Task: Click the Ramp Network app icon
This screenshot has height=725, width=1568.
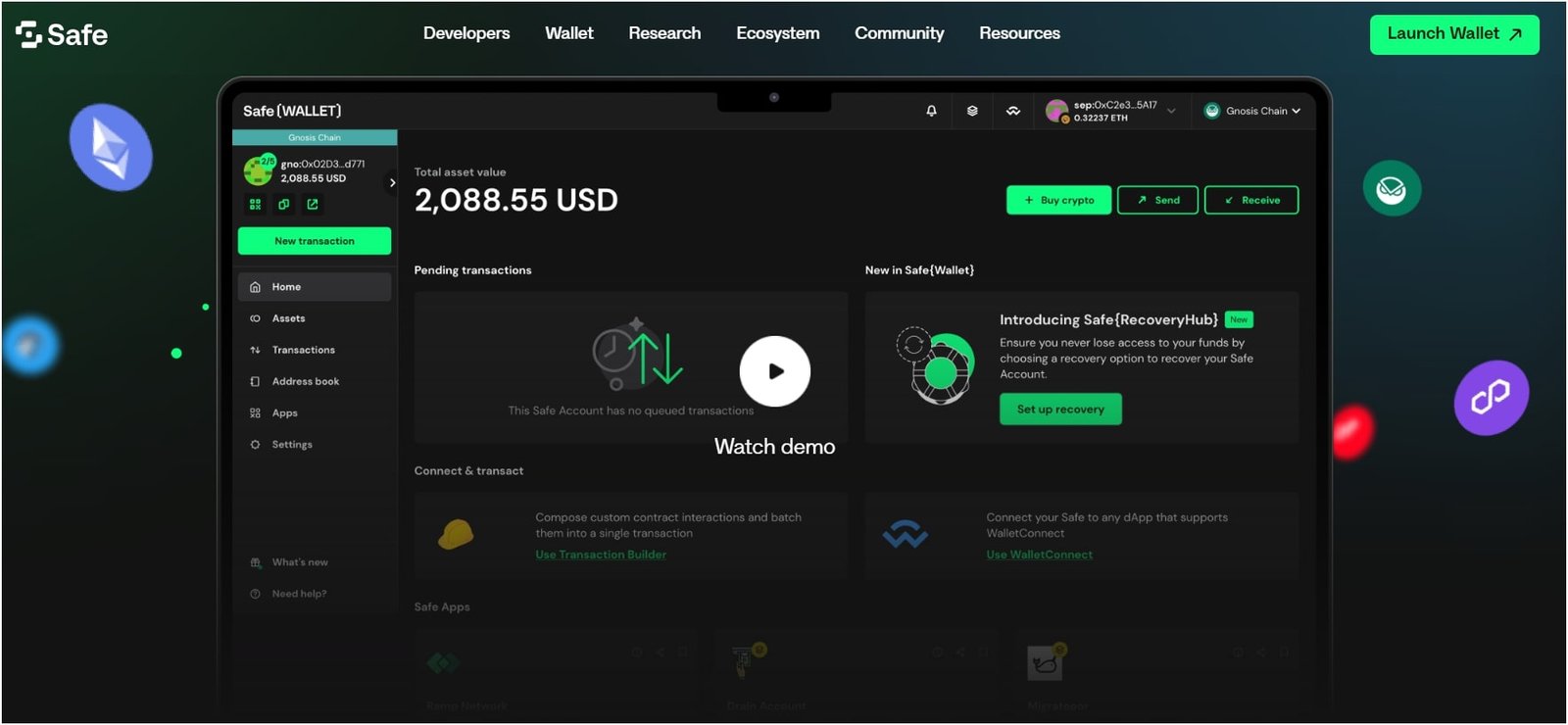Action: pos(443,663)
